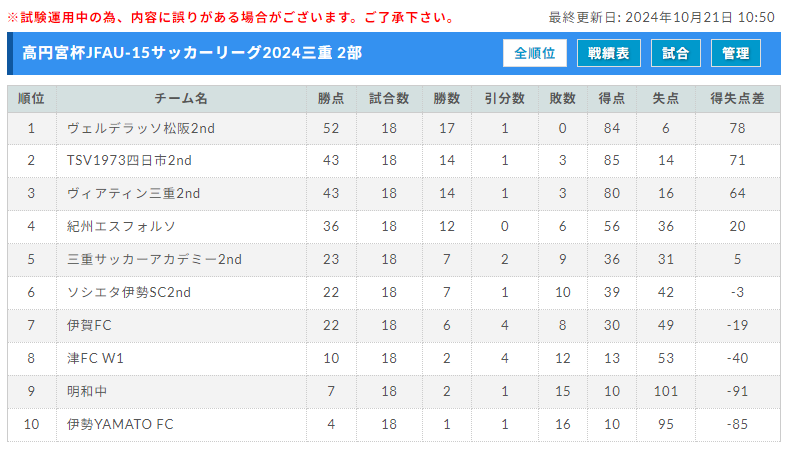
Task: Select team 伊賀FC
Action: coord(89,325)
